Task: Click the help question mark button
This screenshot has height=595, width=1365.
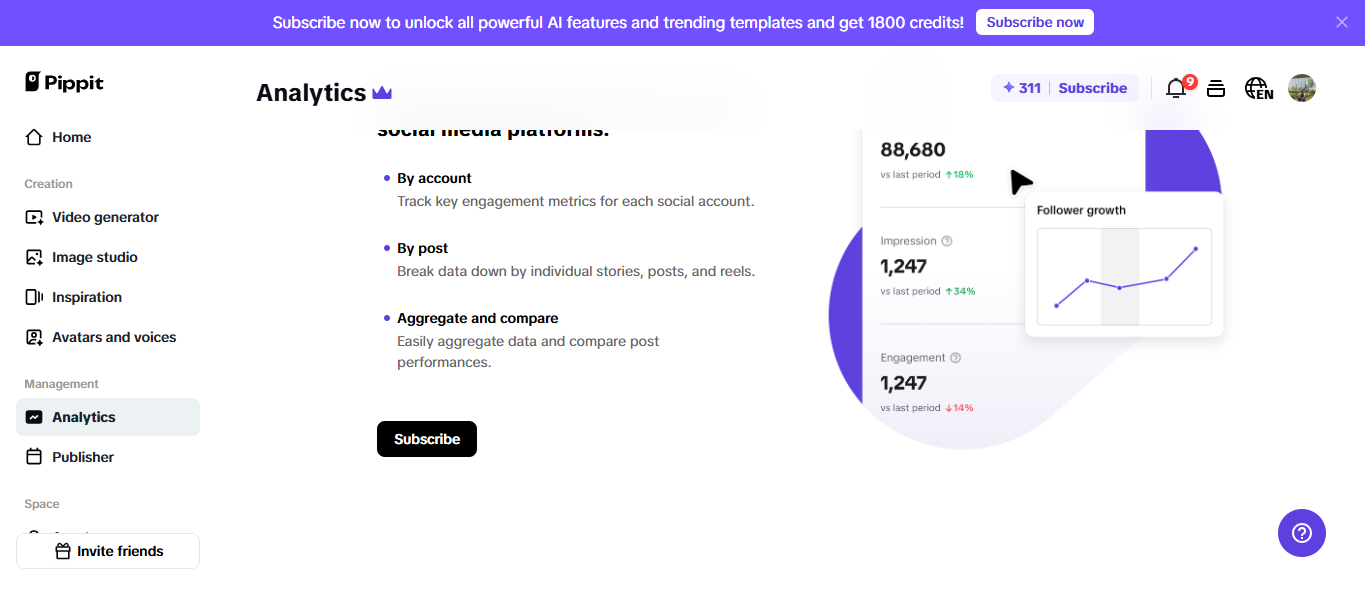Action: tap(1301, 533)
